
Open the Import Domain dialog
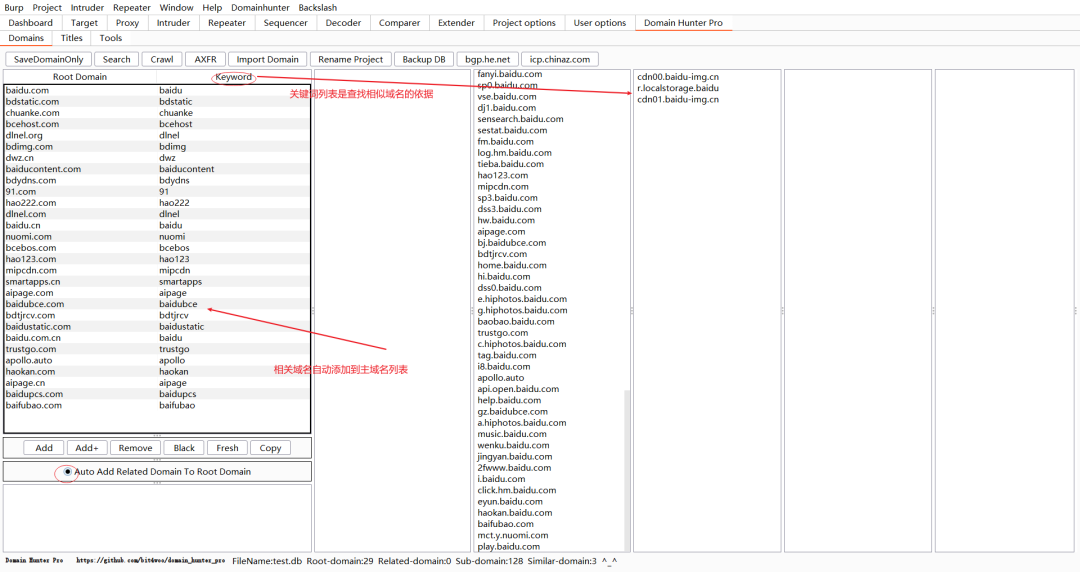[267, 59]
